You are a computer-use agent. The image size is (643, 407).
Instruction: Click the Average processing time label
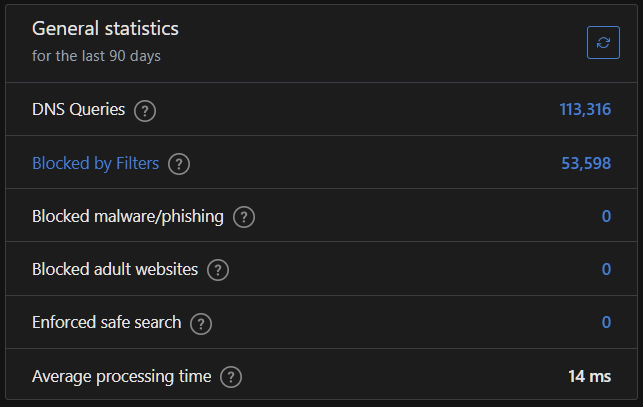pos(121,376)
